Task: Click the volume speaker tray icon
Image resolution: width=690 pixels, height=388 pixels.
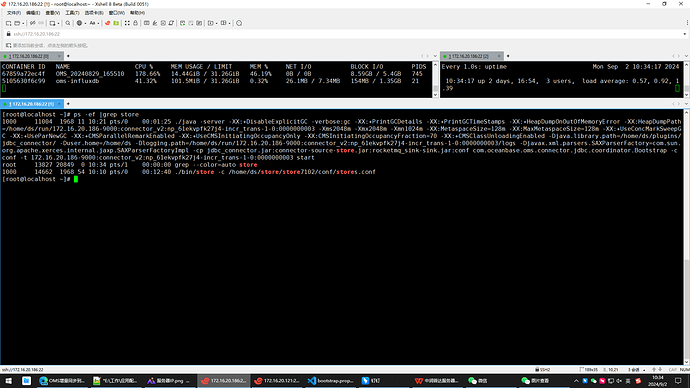Action: pyautogui.click(x=619, y=381)
